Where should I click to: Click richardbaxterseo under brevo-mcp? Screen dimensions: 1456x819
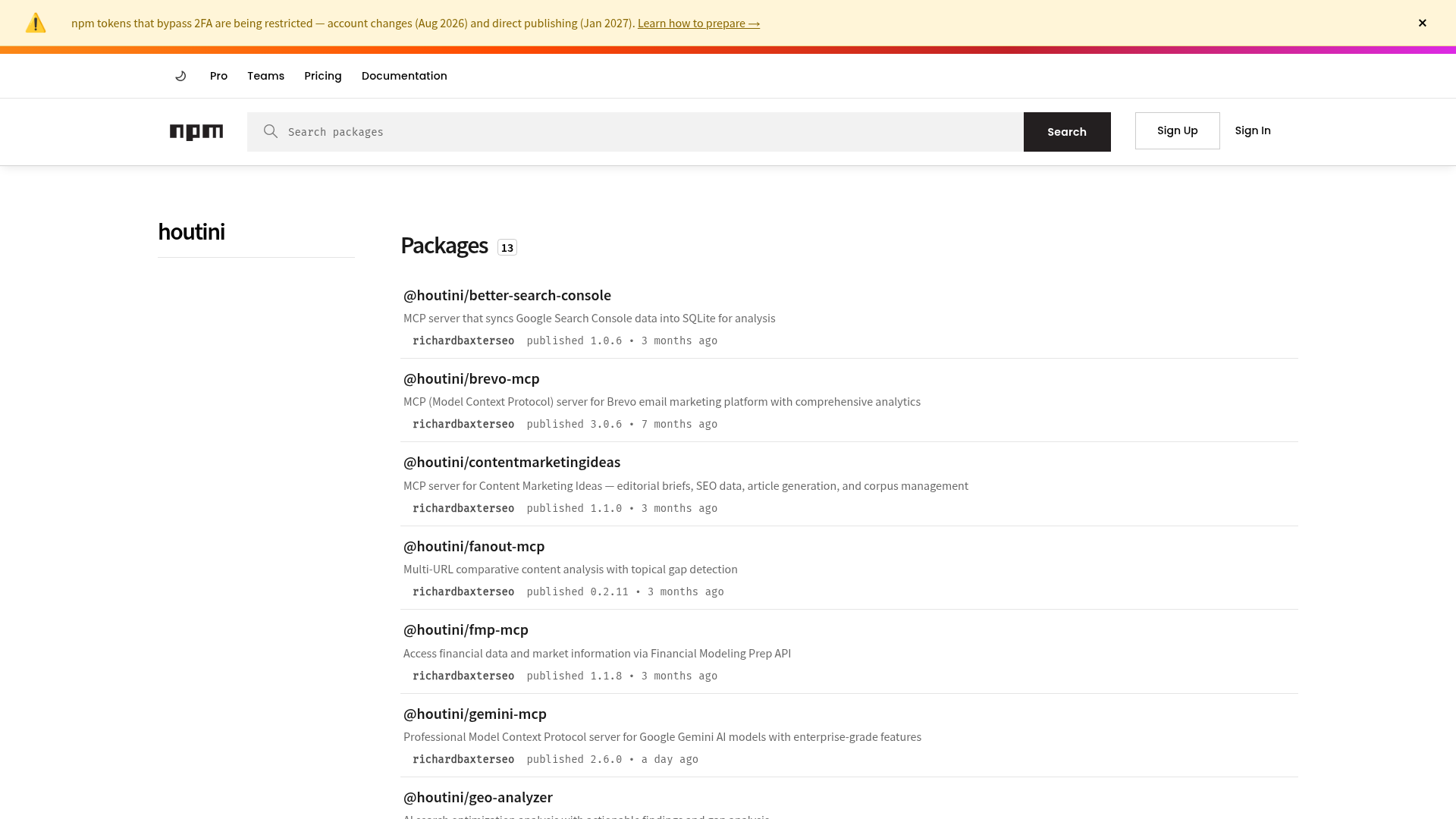pyautogui.click(x=463, y=424)
